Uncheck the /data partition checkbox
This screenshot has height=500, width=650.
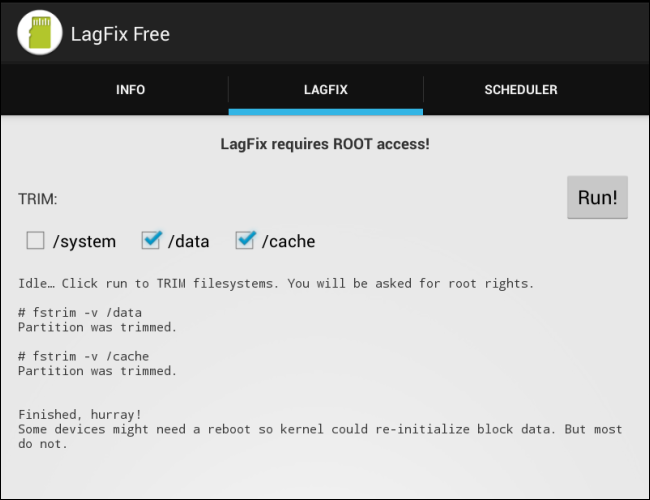[152, 240]
